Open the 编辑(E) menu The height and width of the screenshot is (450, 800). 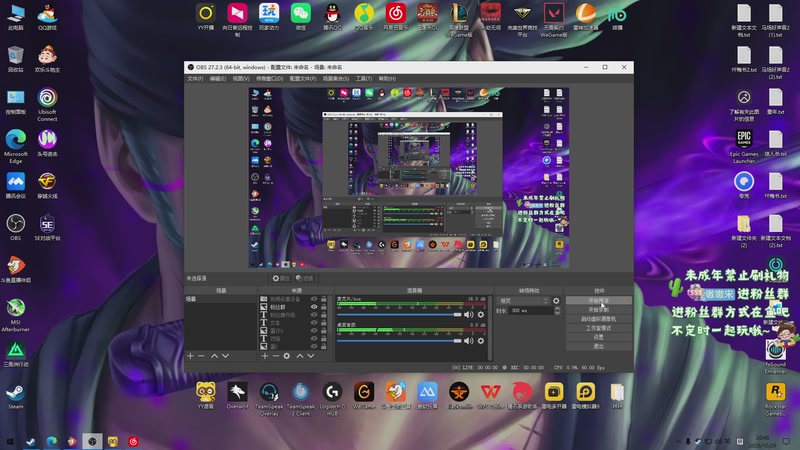(218, 79)
